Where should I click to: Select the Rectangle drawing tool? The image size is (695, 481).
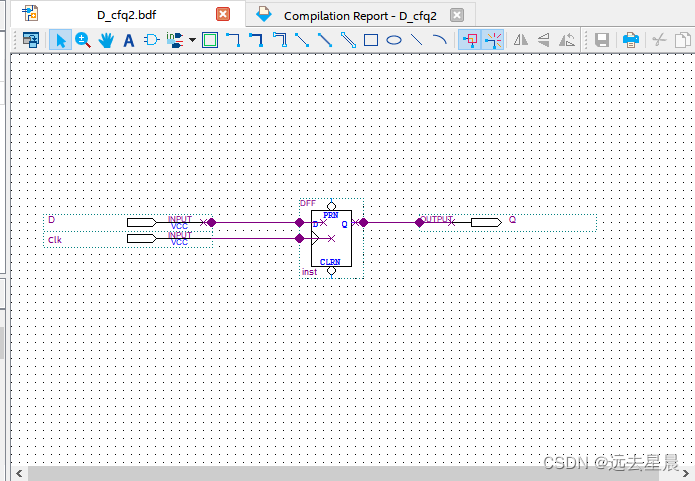[371, 40]
